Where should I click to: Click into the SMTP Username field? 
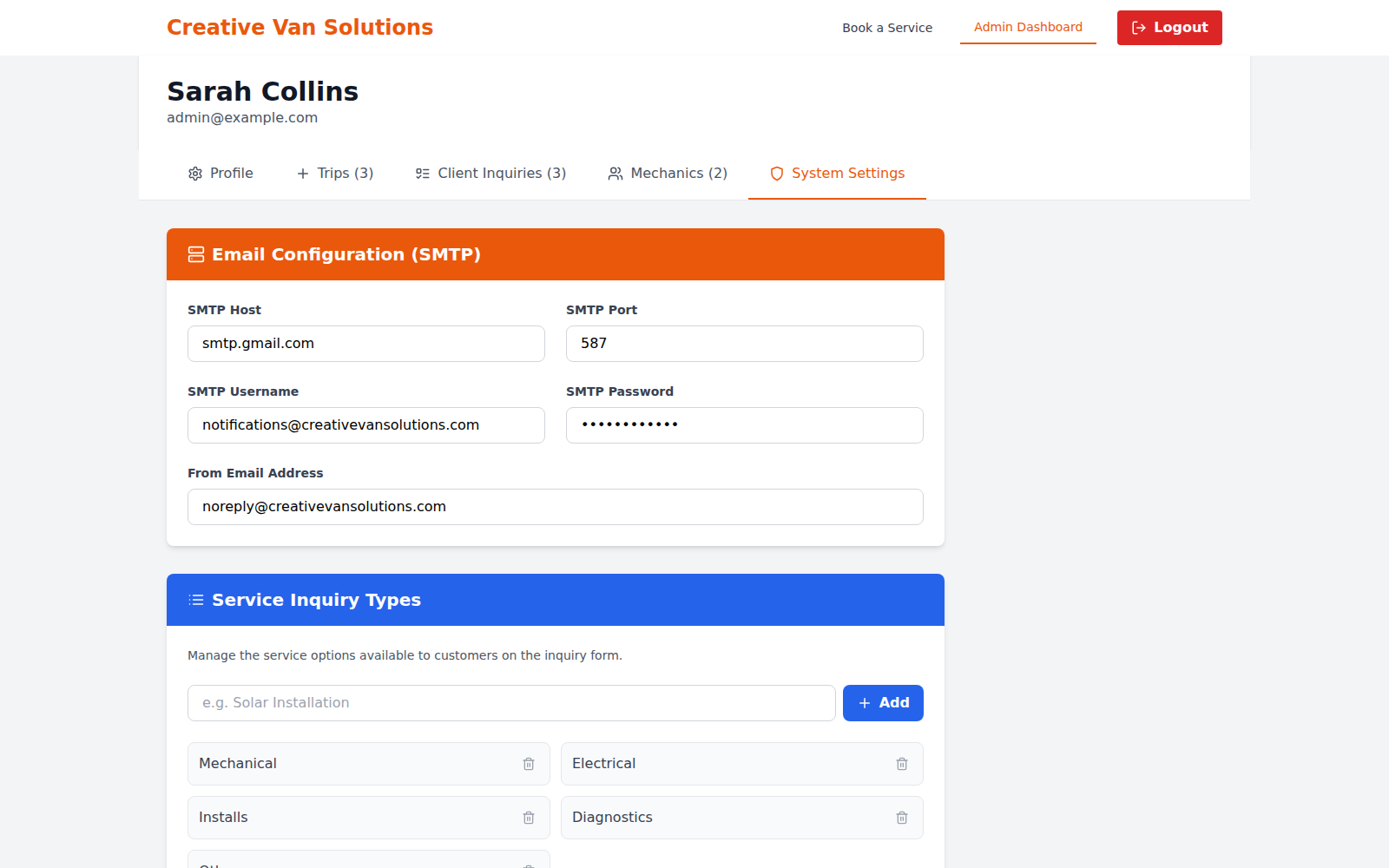(366, 425)
